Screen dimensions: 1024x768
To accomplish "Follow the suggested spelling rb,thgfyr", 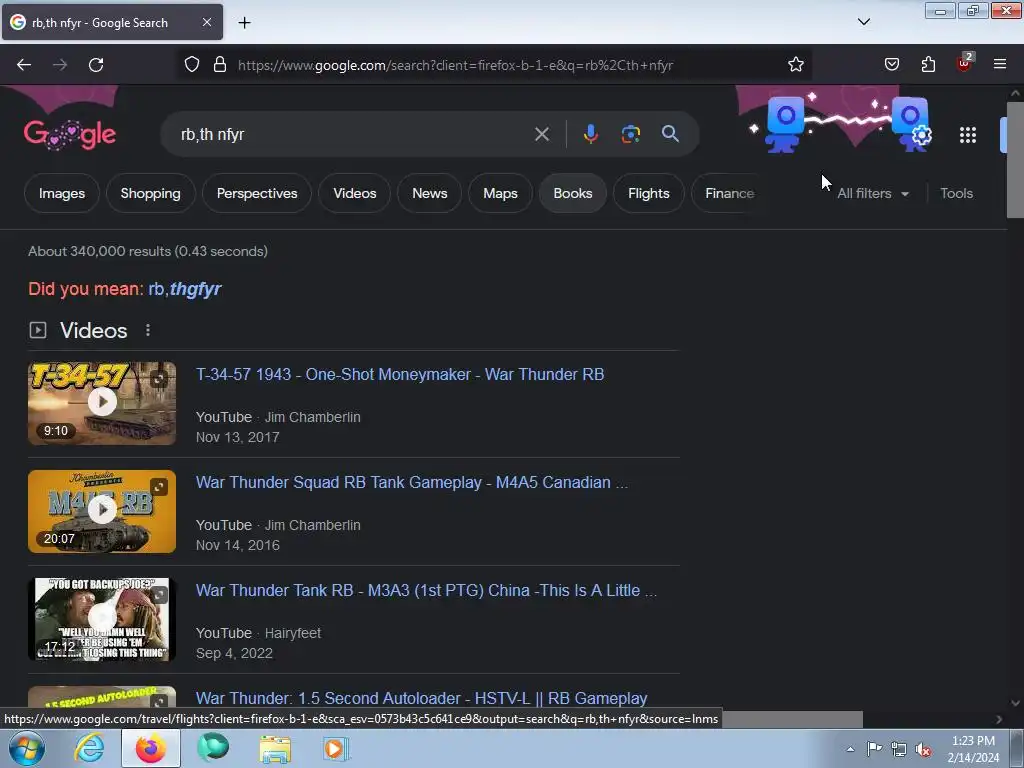I will tap(185, 289).
